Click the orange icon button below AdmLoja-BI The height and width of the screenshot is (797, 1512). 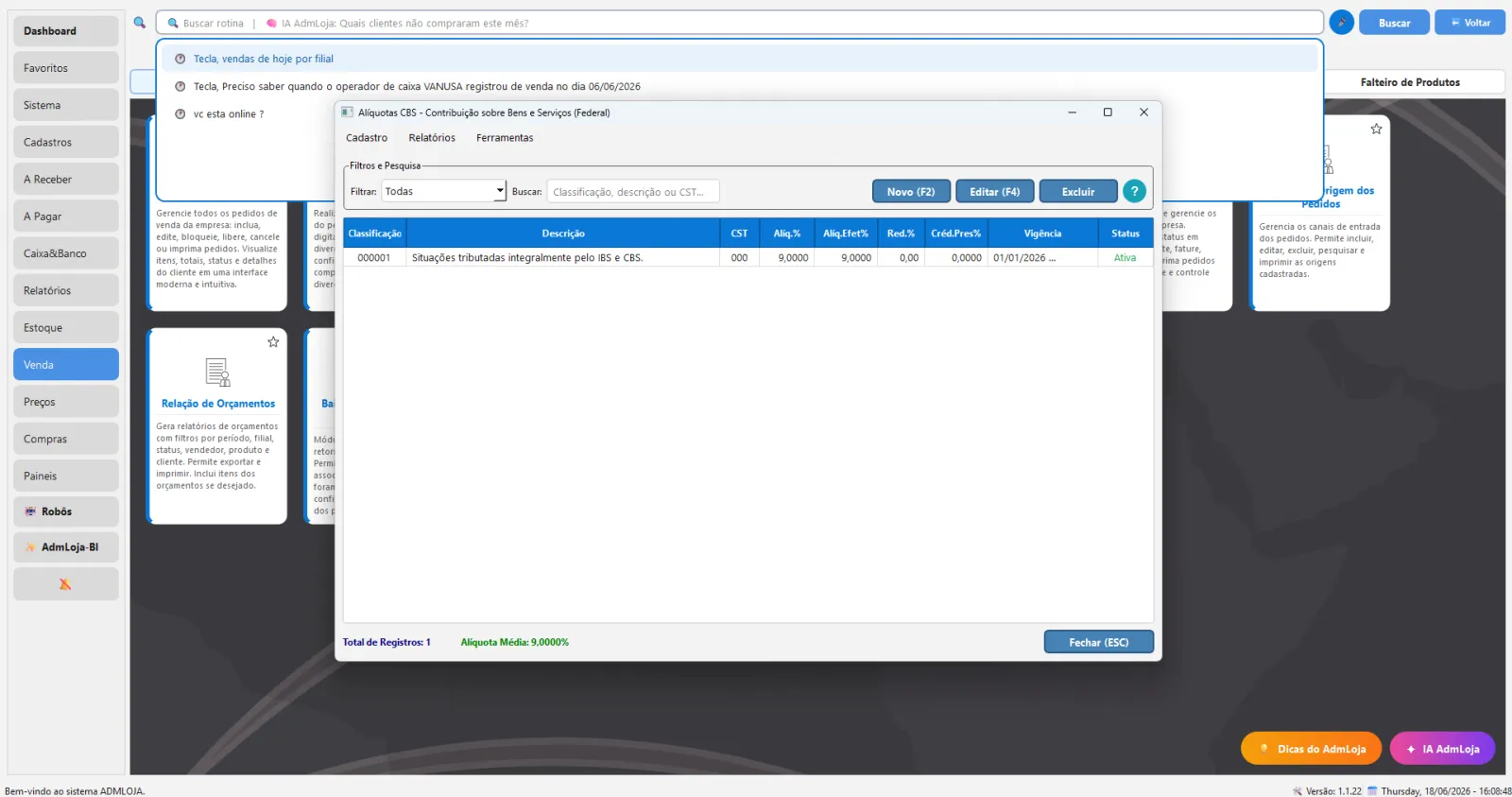65,584
